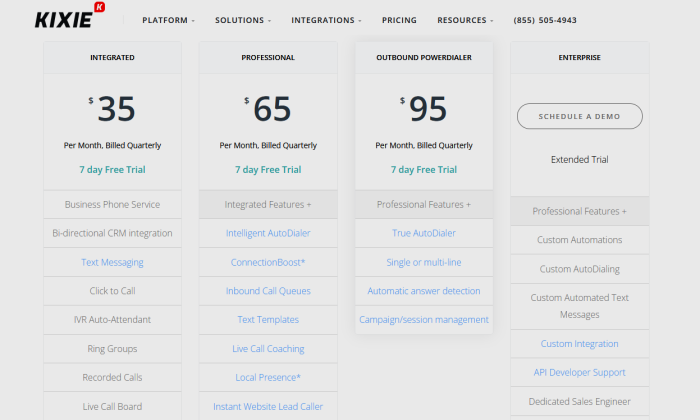The image size is (700, 420).
Task: Open Campaign/session management link
Action: [x=424, y=320]
